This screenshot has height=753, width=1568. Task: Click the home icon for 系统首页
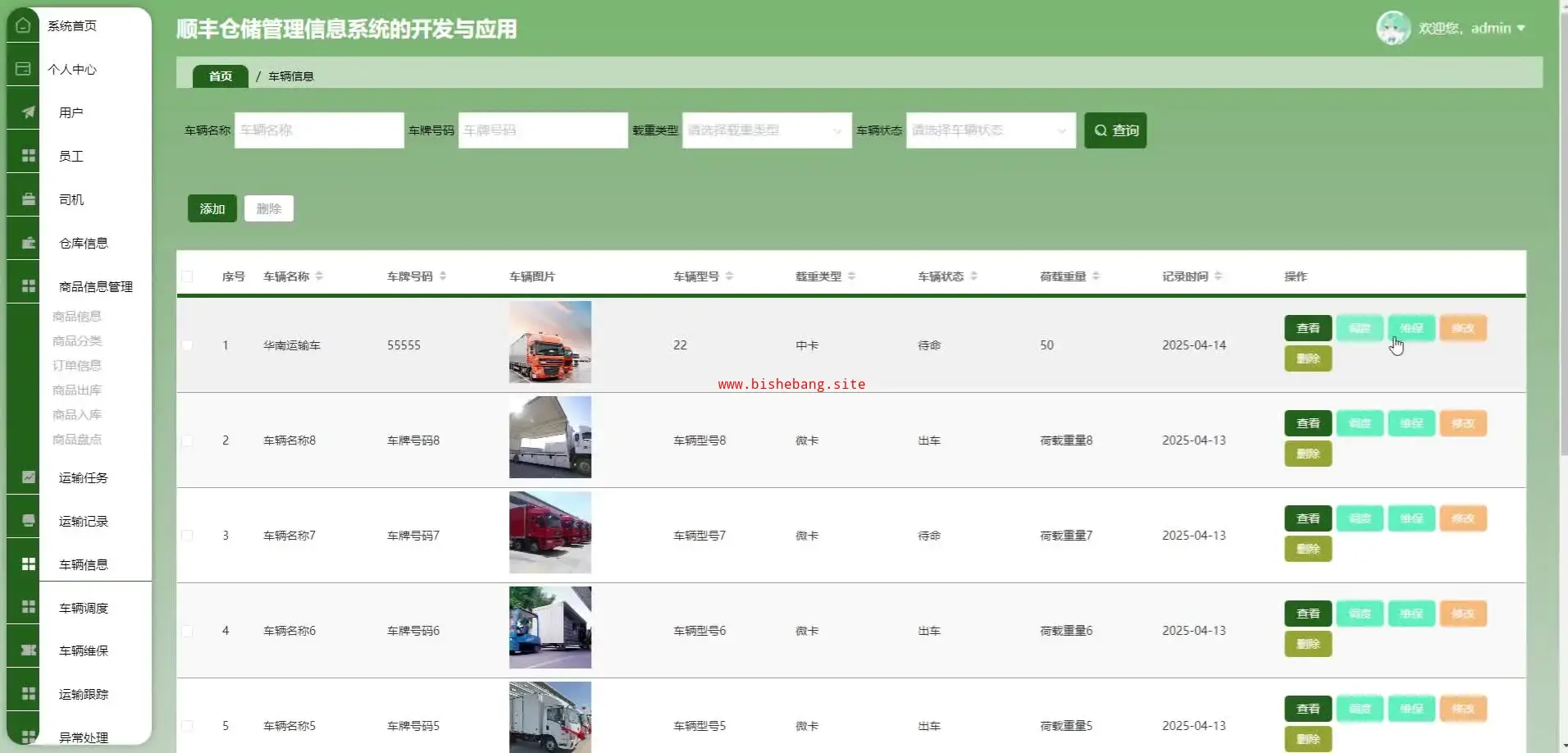pyautogui.click(x=23, y=25)
